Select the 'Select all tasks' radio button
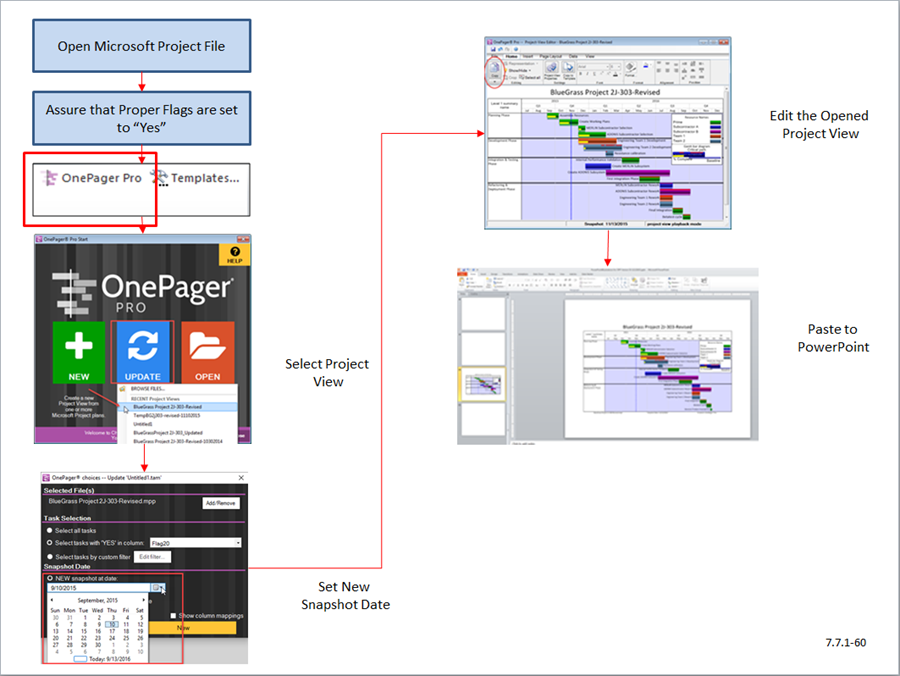 click(49, 530)
